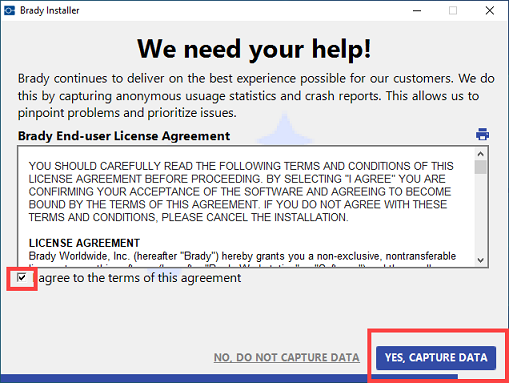Click the NO, DO NOT CAPTURE DATA link
Screen dimensions: 509x383
coord(287,358)
